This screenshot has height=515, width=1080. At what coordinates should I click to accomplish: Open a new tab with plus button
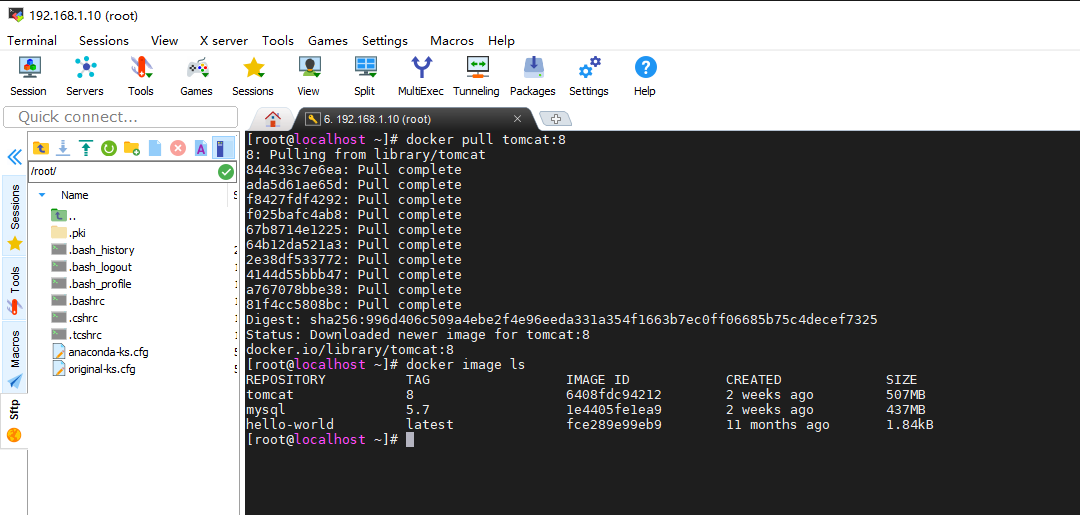tap(557, 119)
